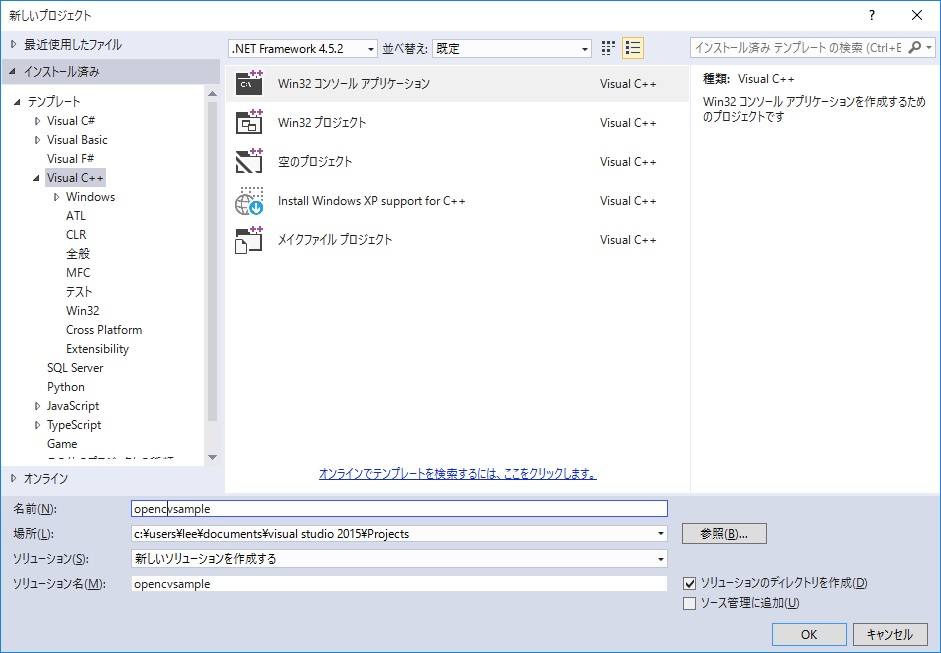Switch to medium icons list view
The width and height of the screenshot is (941, 653).
632,48
